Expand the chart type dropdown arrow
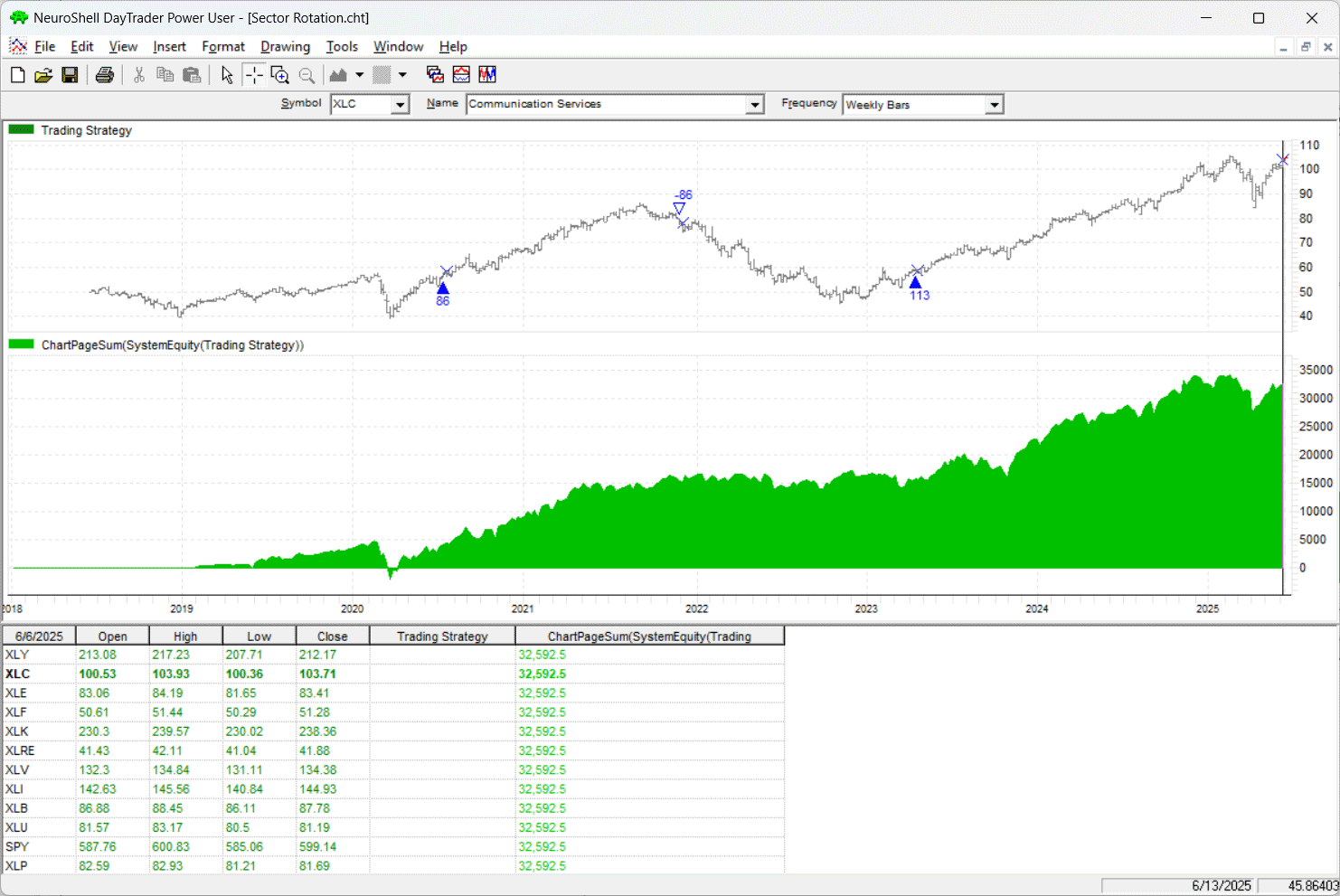 (359, 75)
